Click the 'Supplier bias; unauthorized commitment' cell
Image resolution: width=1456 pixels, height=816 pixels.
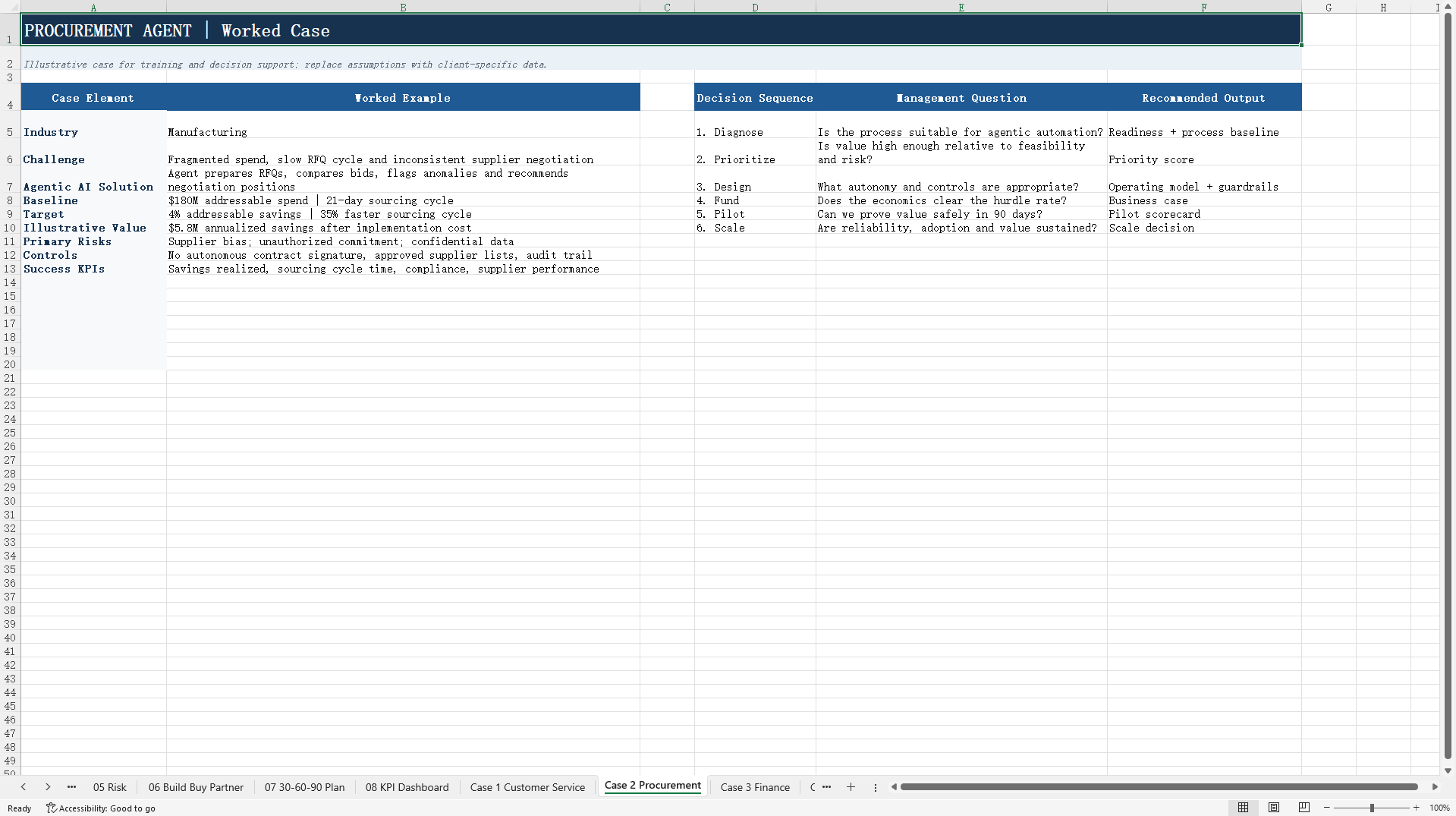coord(403,241)
